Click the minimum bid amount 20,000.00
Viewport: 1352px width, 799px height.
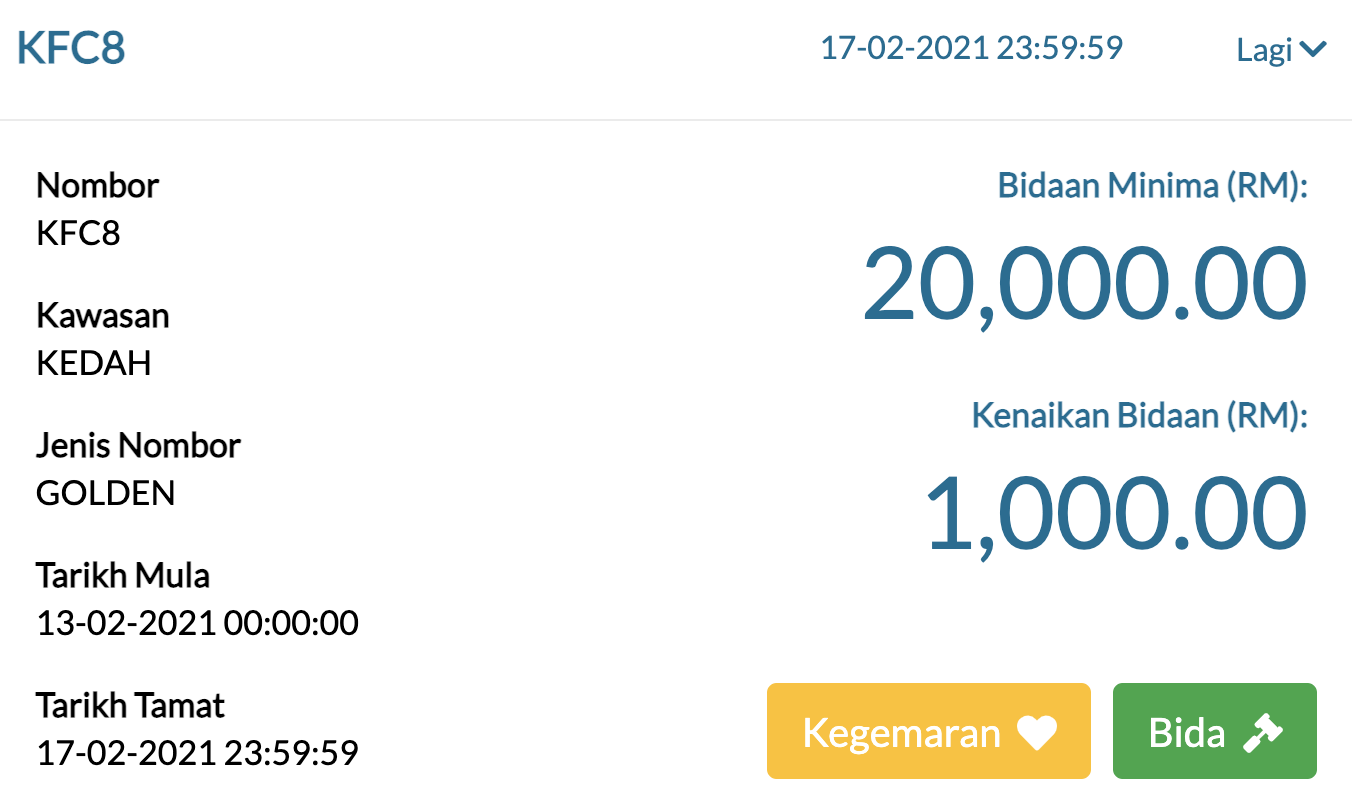point(1084,283)
